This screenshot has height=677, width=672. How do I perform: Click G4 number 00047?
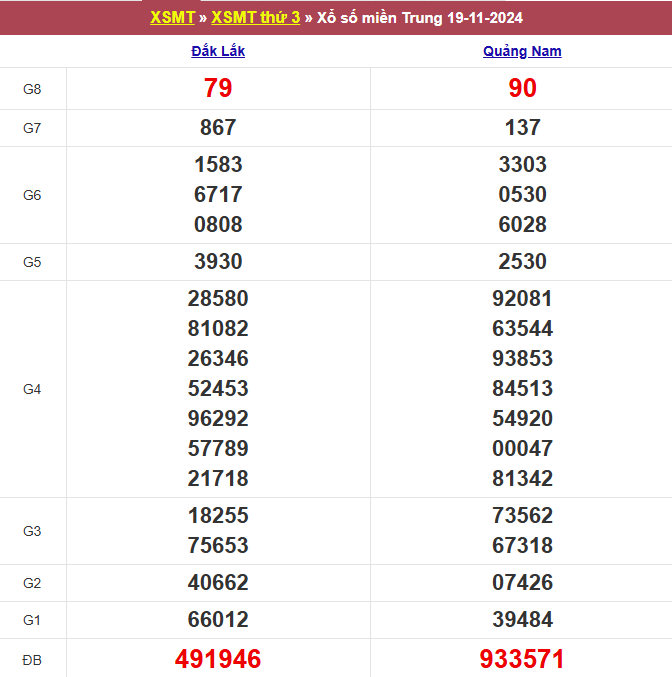click(522, 448)
